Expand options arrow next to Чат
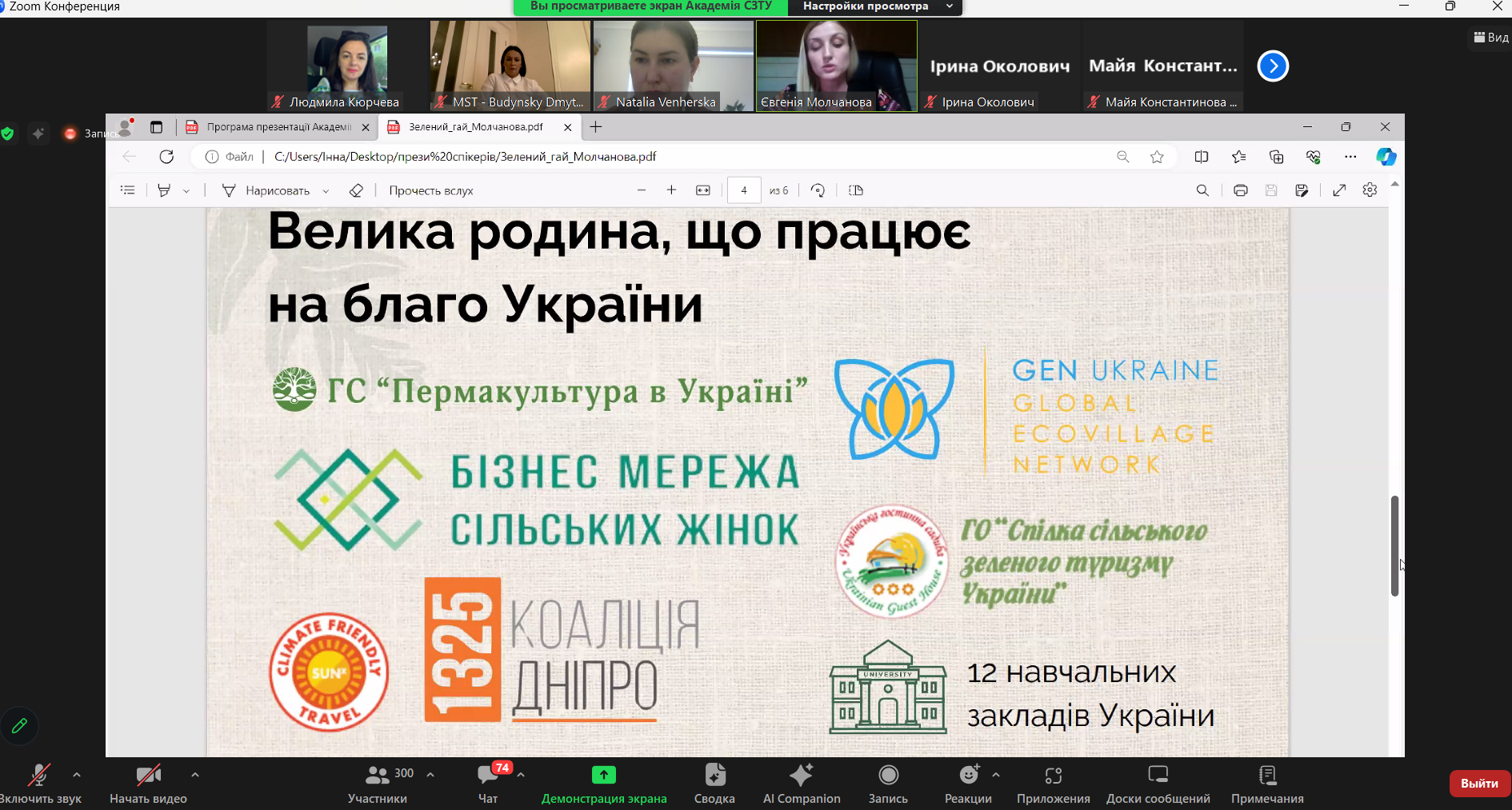1512x810 pixels. point(521,775)
